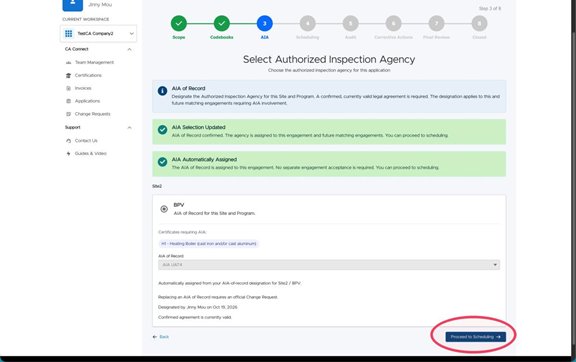The image size is (576, 362).
Task: Click the 'Certificates requiring AIA' label
Action: coord(182,232)
